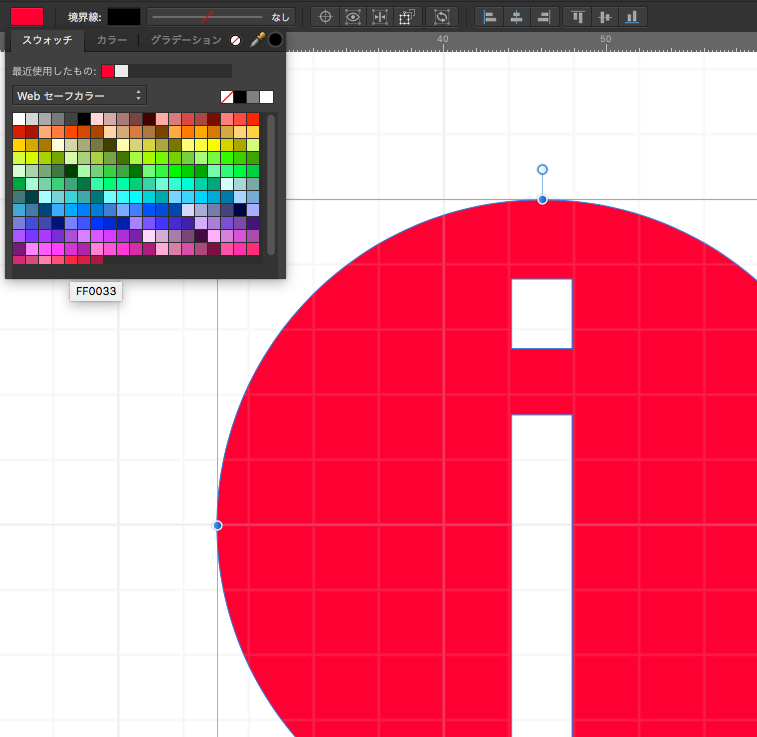Image resolution: width=757 pixels, height=737 pixels.
Task: Click the gray quick swatch beside the palette dropdown
Action: (253, 97)
